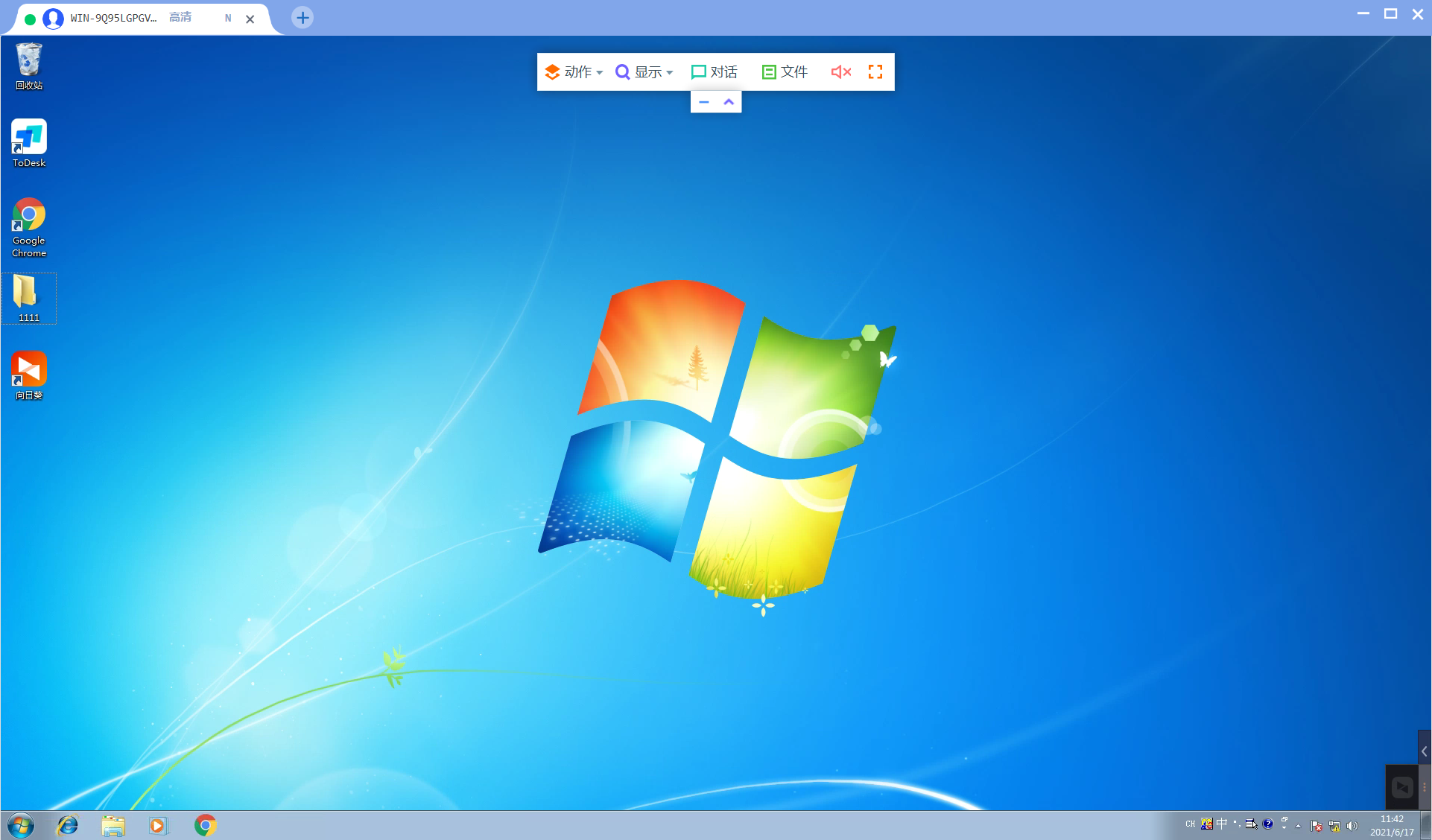Select the ToDesk desktop shortcut

point(29,144)
